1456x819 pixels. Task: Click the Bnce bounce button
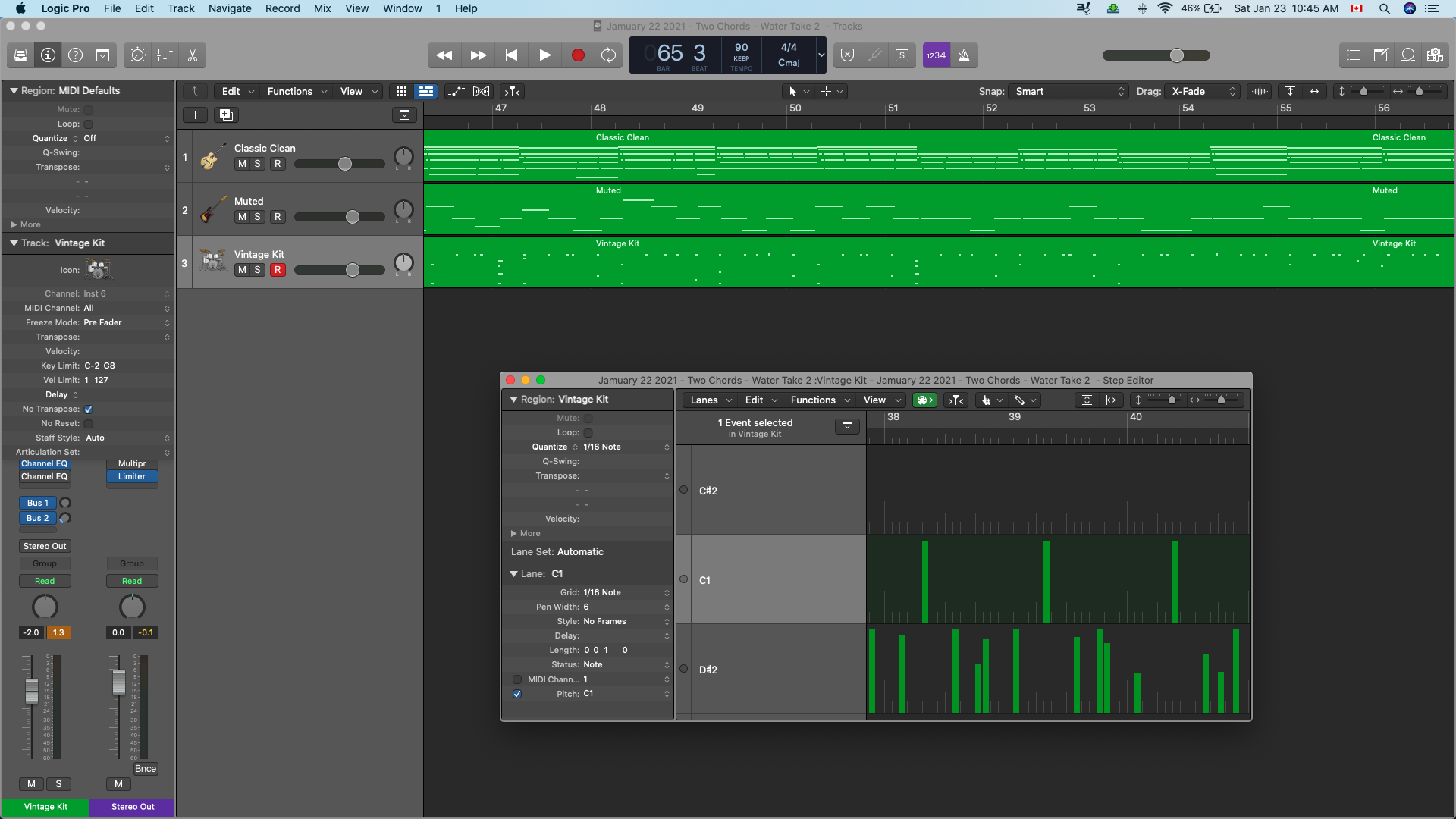tap(146, 769)
